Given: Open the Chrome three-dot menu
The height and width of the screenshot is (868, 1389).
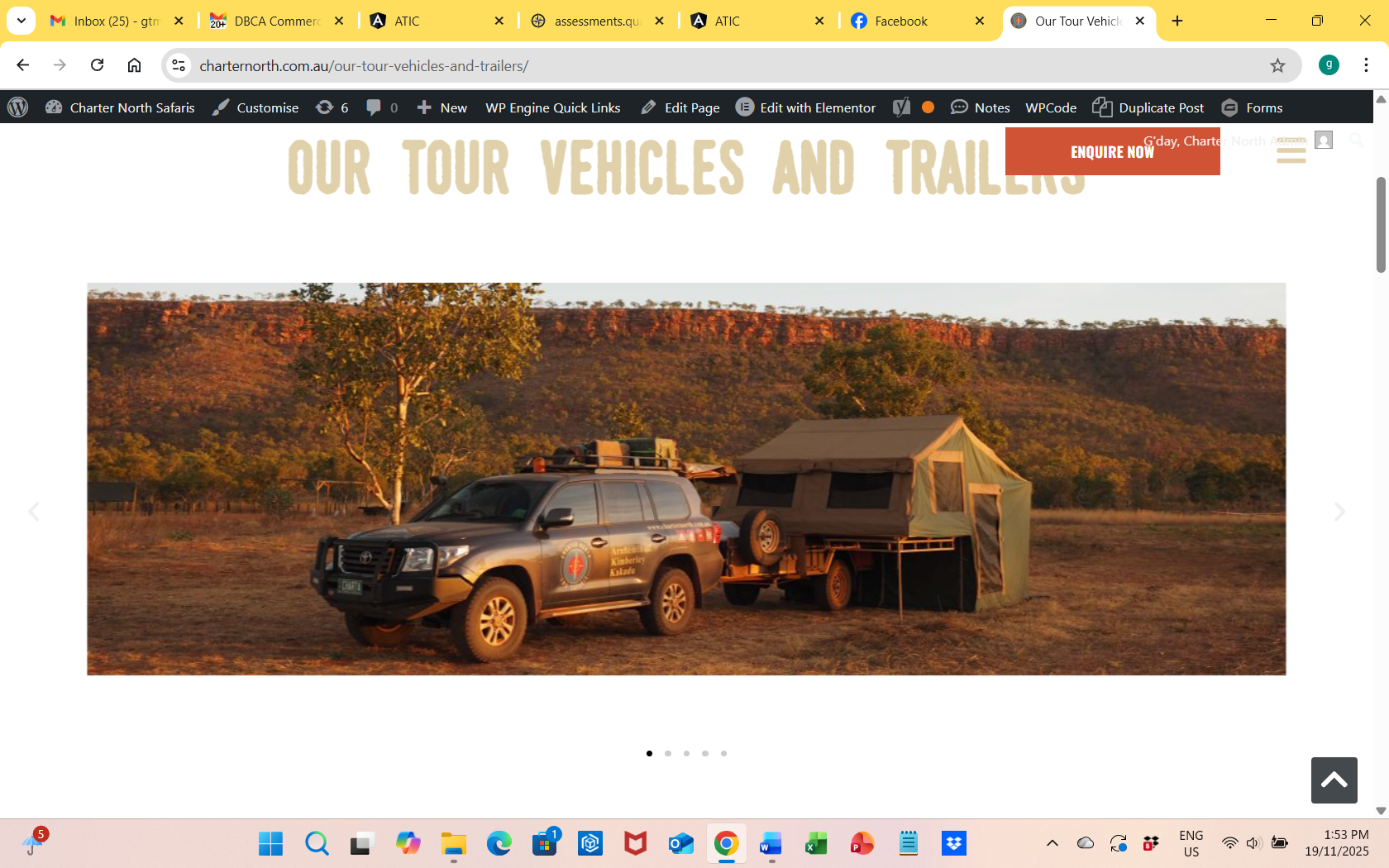Looking at the screenshot, I should click(1366, 65).
